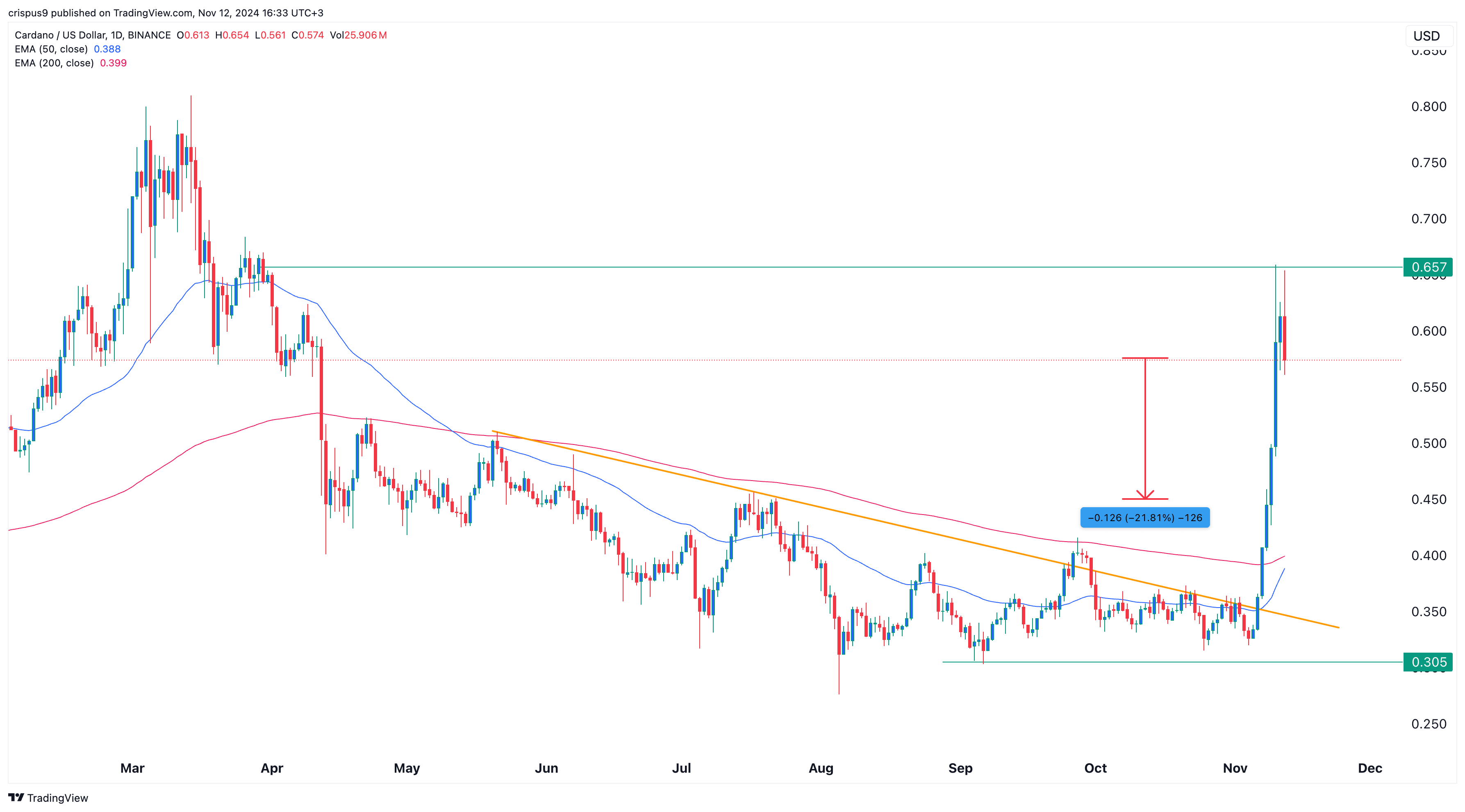Click the 0.500 price axis label
The height and width of the screenshot is (812, 1465).
pos(1429,443)
